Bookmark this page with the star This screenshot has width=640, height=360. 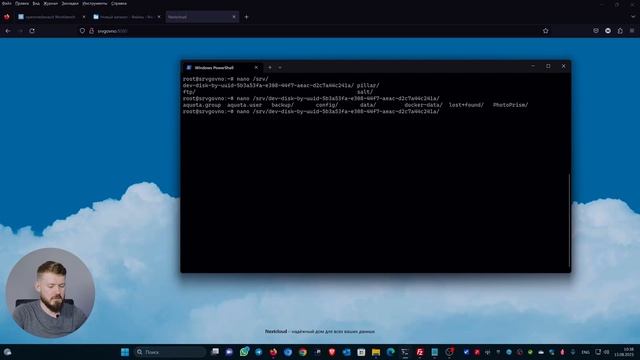[x=546, y=31]
